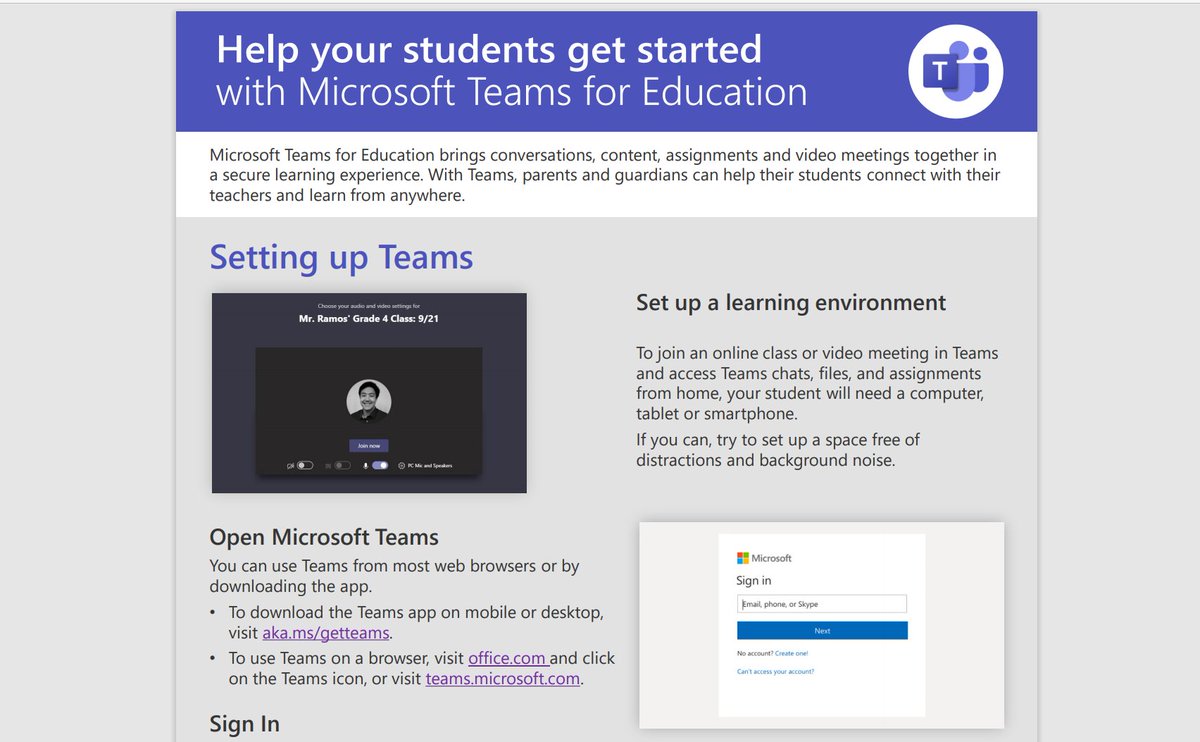Toggle the background blur switch
The height and width of the screenshot is (742, 1200).
pyautogui.click(x=342, y=465)
